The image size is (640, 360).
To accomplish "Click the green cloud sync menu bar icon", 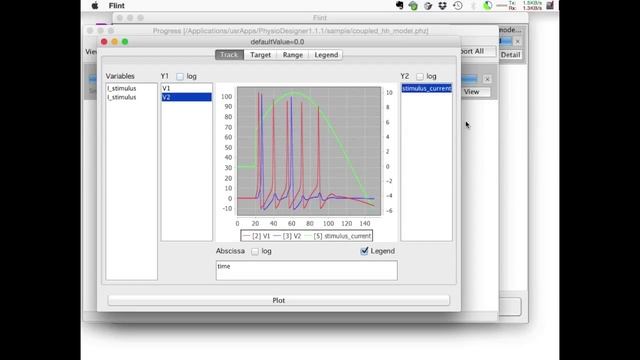I will pos(413,6).
